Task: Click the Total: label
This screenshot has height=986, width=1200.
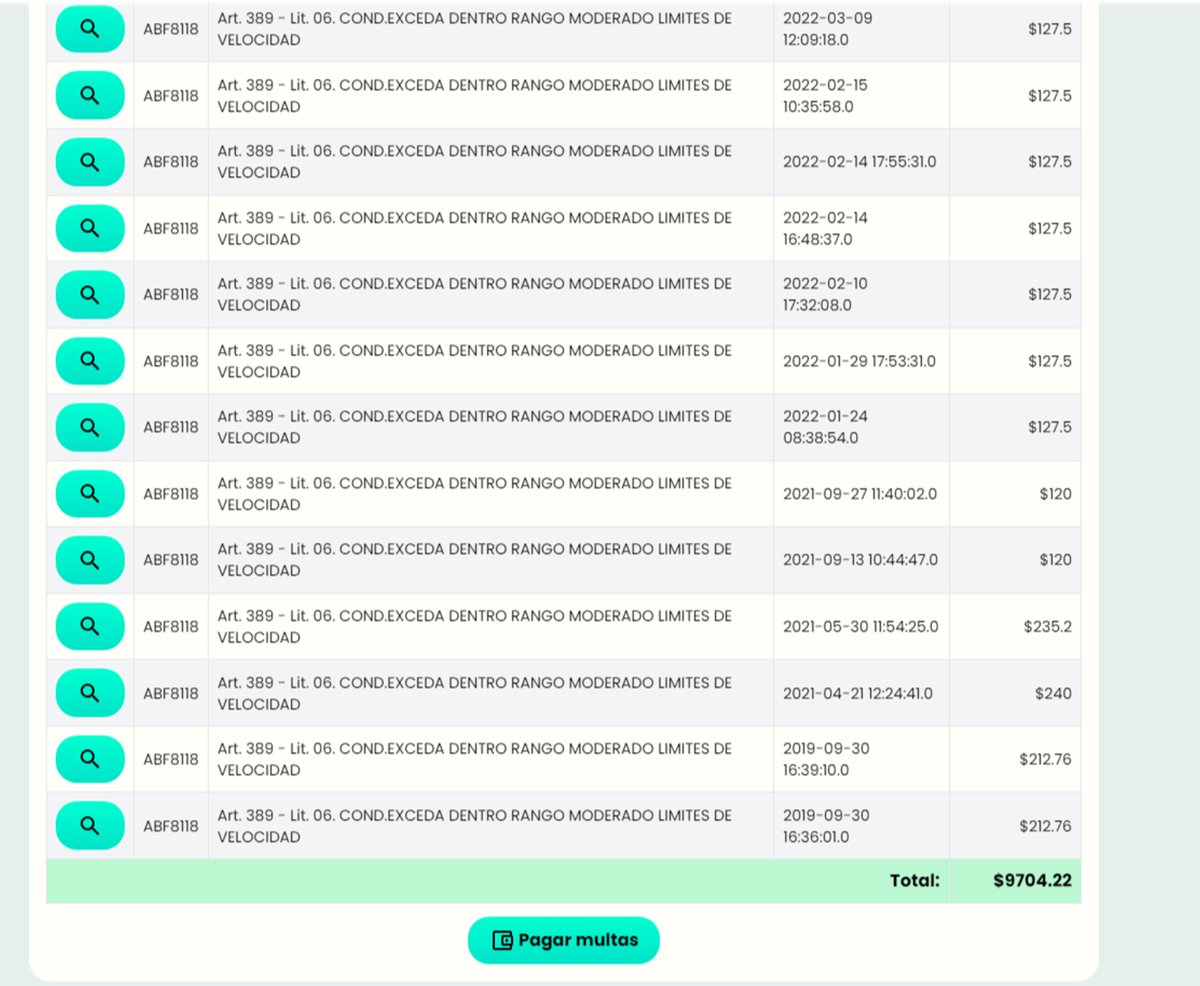Action: click(915, 881)
